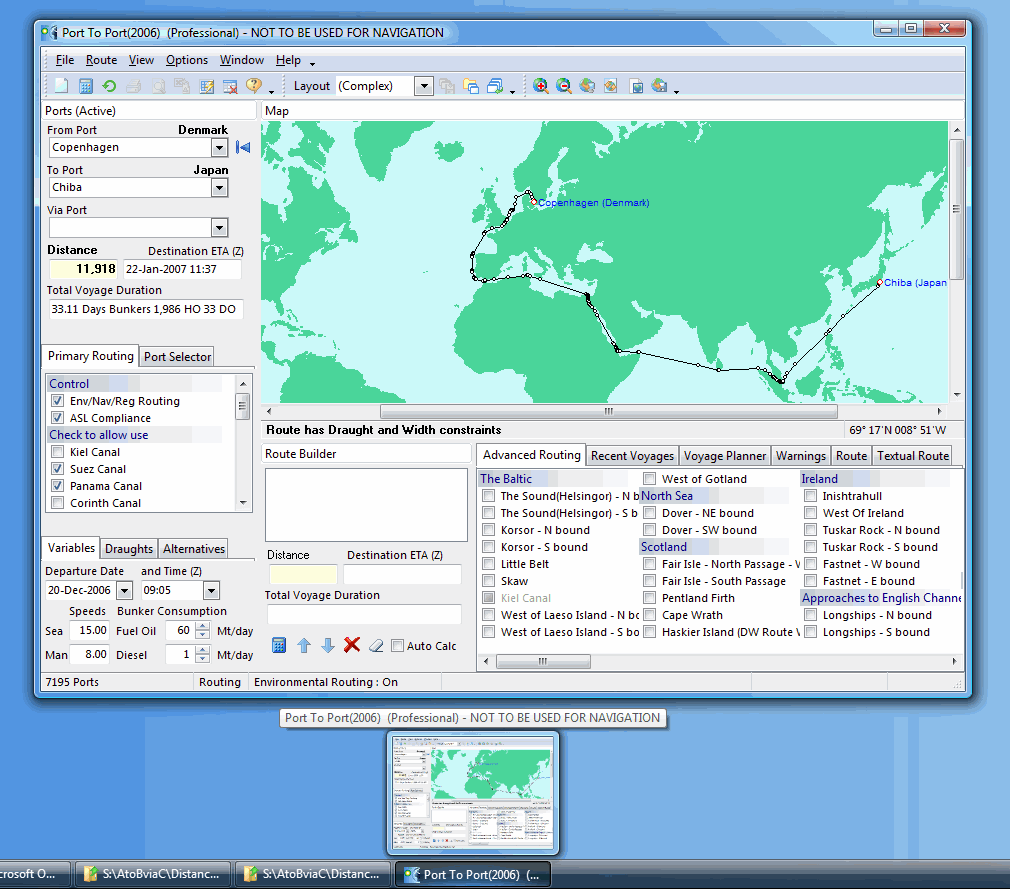
Task: Click the greyed export icon before the notepad icon
Action: click(182, 86)
